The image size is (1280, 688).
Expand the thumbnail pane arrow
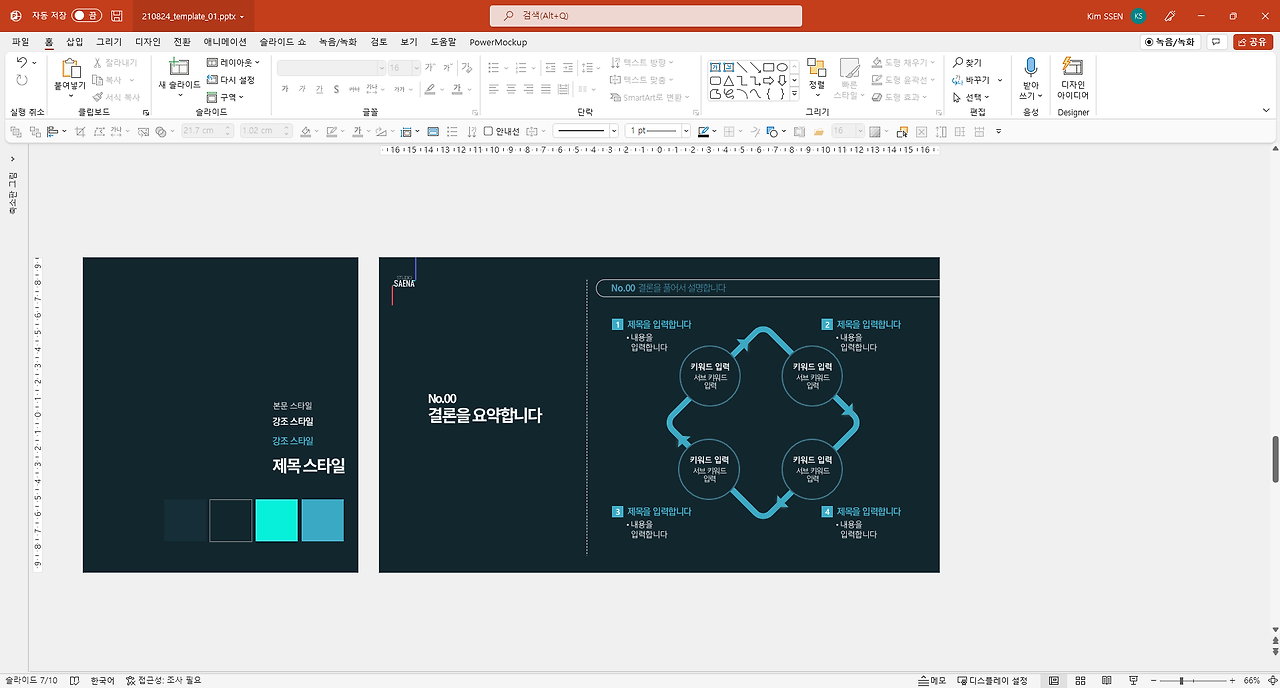pos(13,159)
